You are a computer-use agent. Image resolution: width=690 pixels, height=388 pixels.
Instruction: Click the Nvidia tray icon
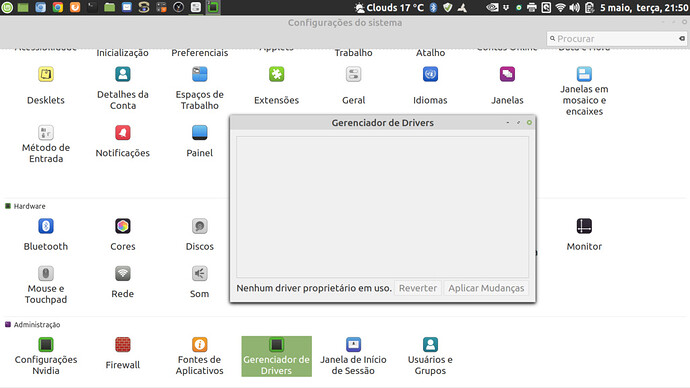coord(492,7)
